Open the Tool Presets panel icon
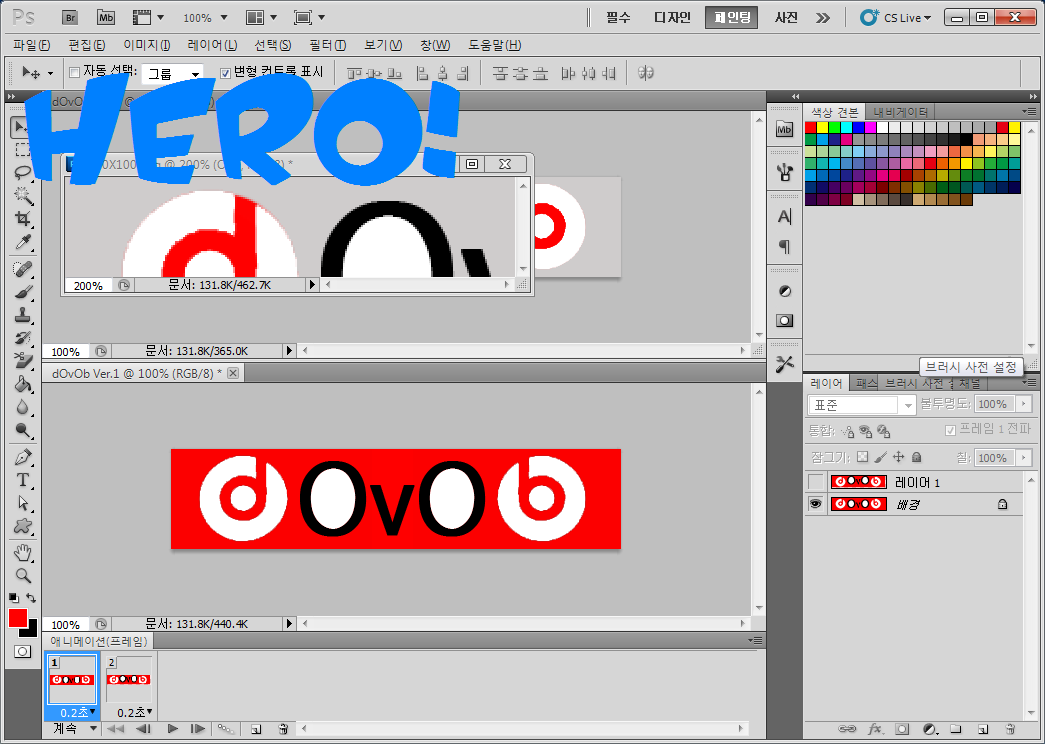 [x=784, y=364]
